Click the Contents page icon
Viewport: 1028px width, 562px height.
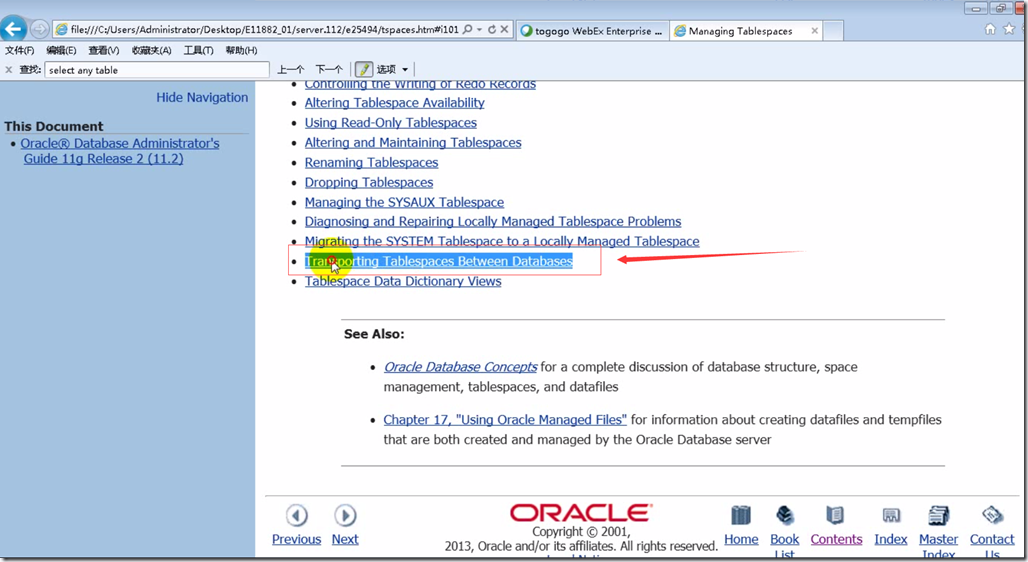(x=835, y=515)
